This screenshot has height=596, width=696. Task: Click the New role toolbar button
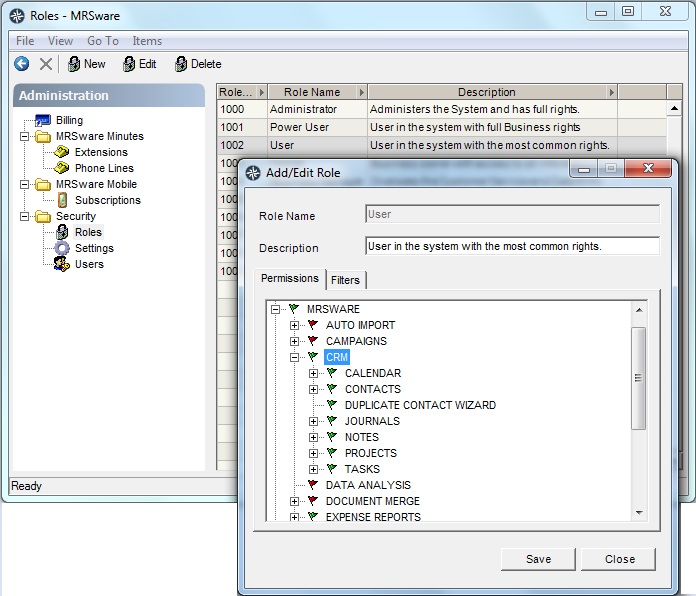[87, 64]
